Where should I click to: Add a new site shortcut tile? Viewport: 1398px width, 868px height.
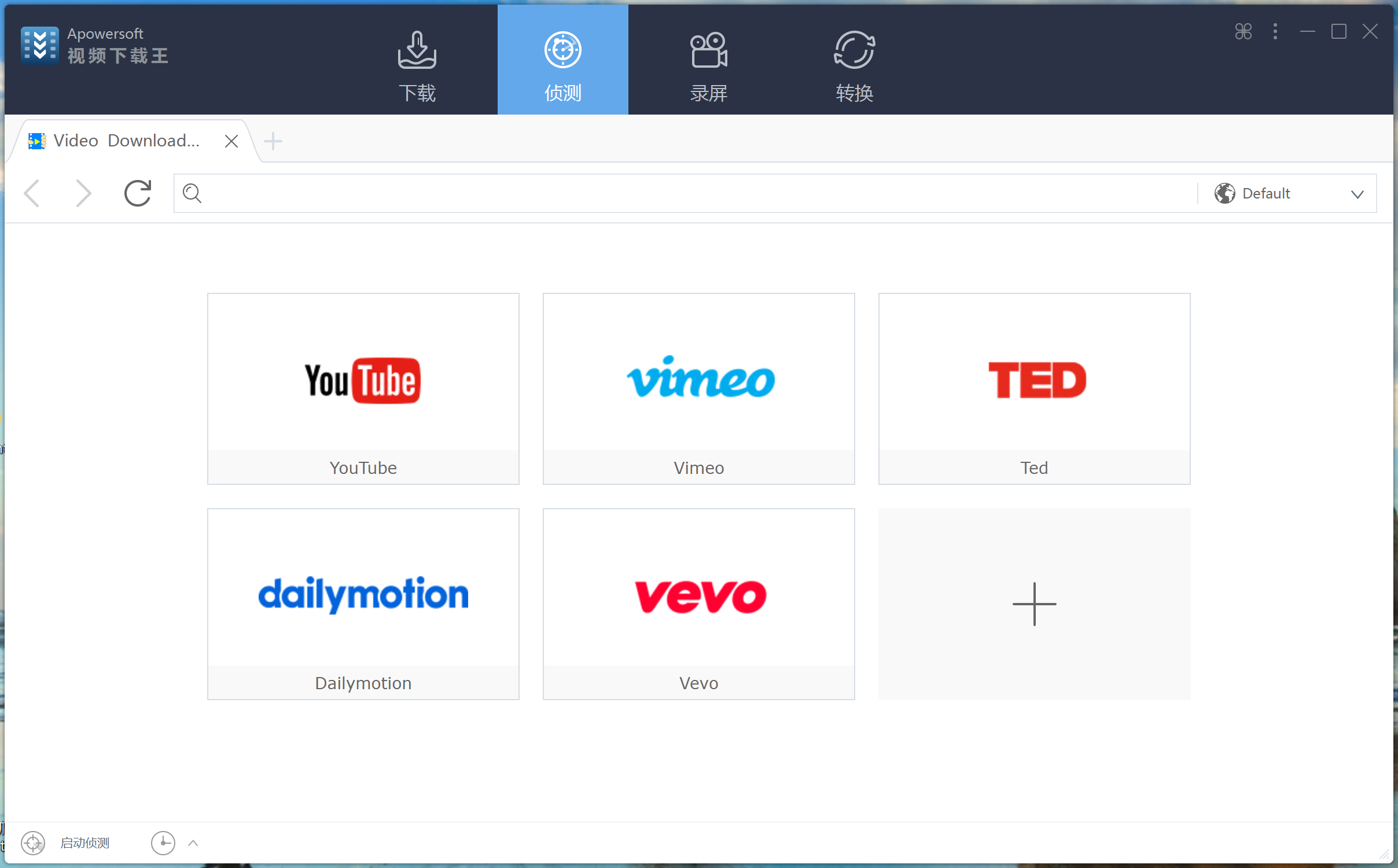click(1035, 604)
